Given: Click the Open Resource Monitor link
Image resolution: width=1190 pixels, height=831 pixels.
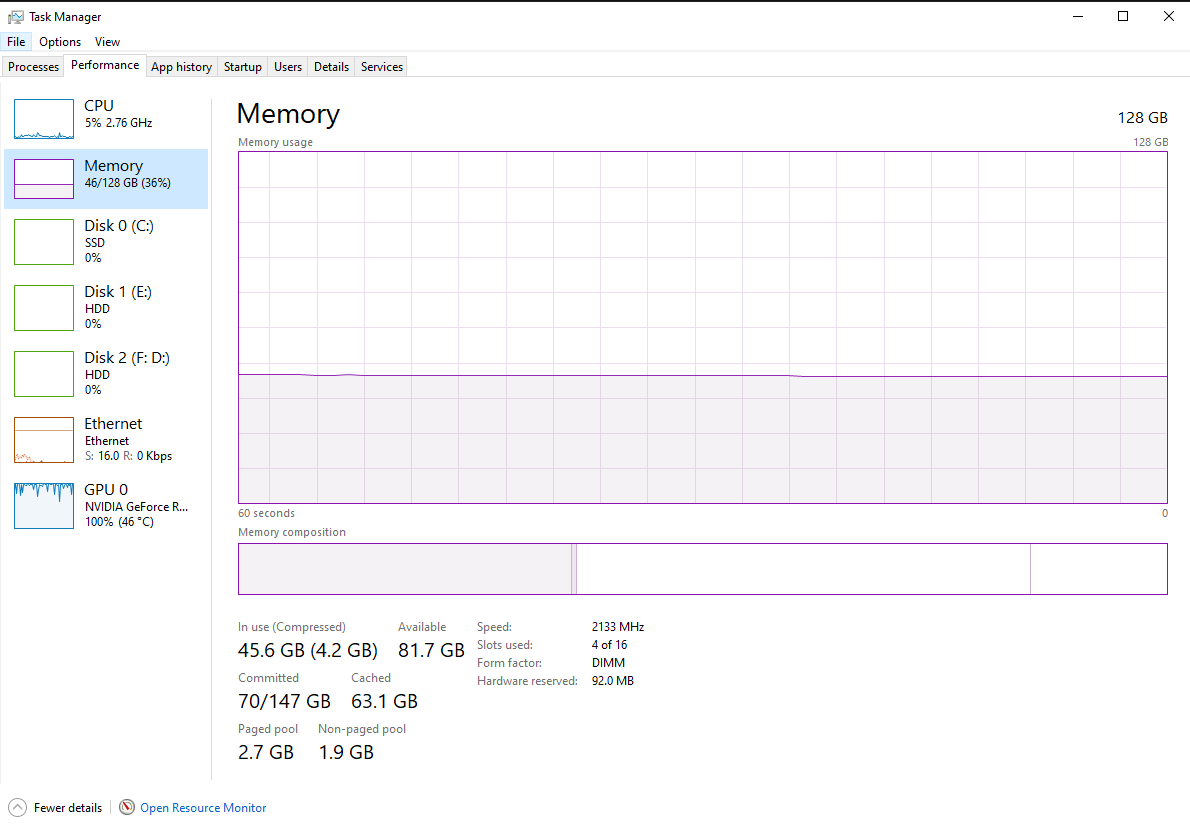Looking at the screenshot, I should (x=203, y=808).
